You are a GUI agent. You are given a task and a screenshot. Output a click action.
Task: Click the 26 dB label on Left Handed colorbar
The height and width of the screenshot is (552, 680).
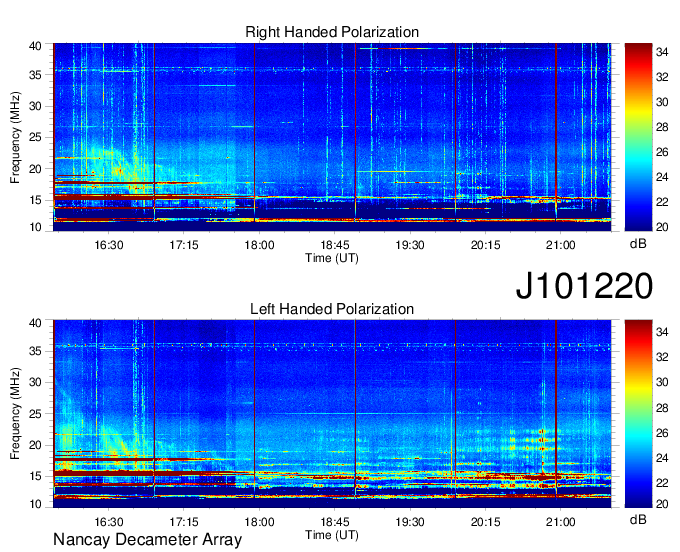pyautogui.click(x=662, y=432)
